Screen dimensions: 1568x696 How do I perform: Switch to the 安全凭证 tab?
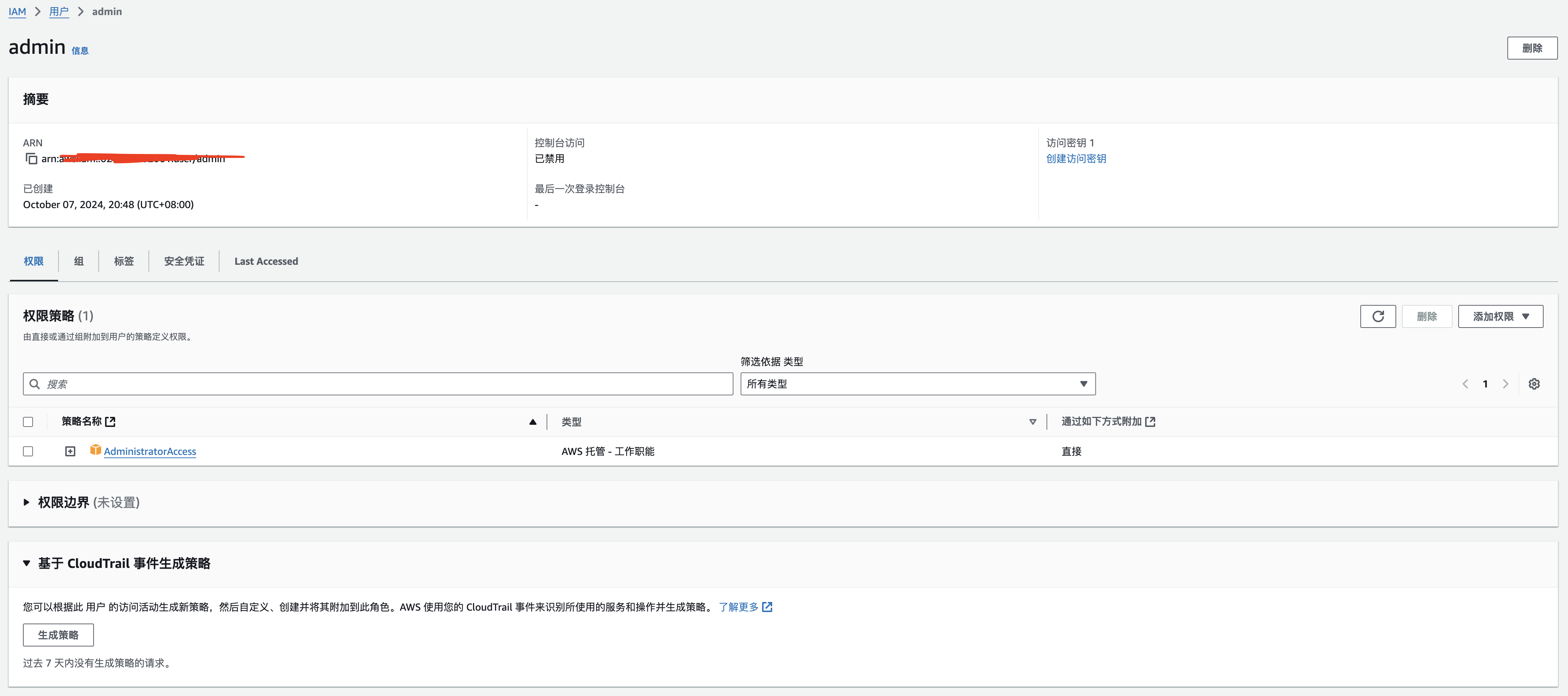coord(184,261)
